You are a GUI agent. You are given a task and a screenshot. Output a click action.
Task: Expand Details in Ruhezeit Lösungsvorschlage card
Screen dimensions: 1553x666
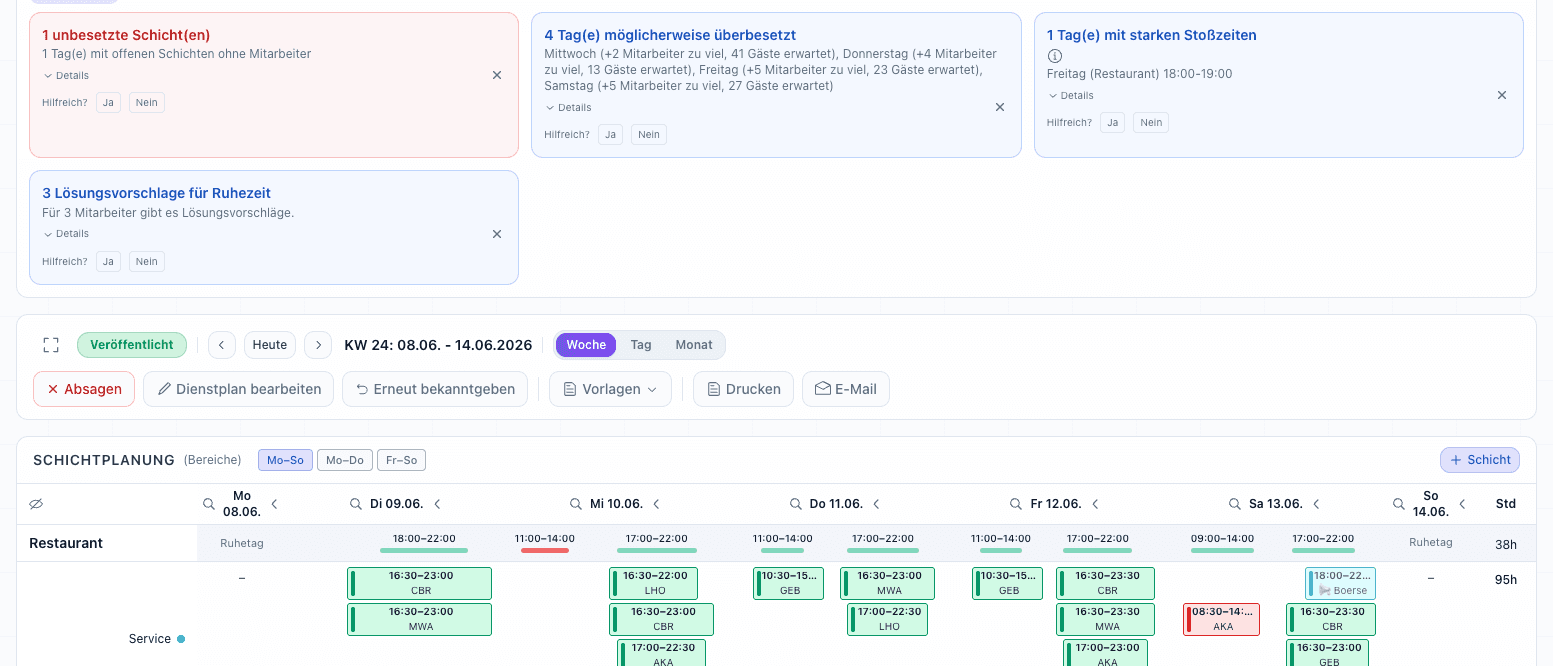[66, 234]
